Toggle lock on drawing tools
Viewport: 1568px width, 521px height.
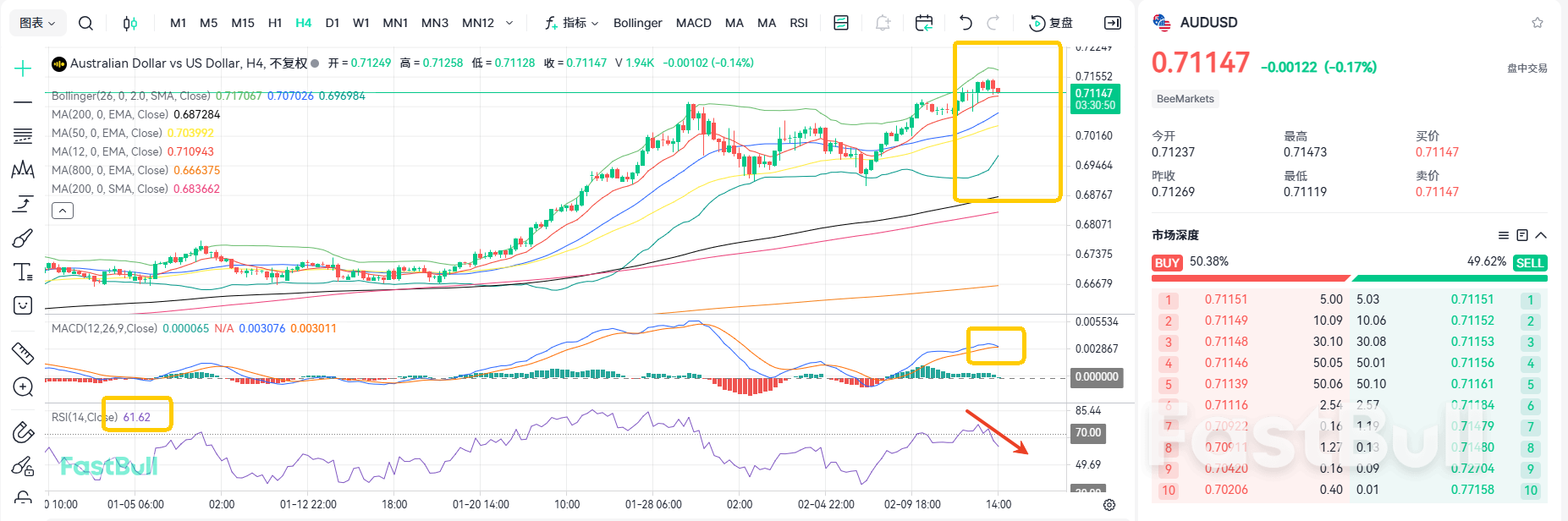23,466
